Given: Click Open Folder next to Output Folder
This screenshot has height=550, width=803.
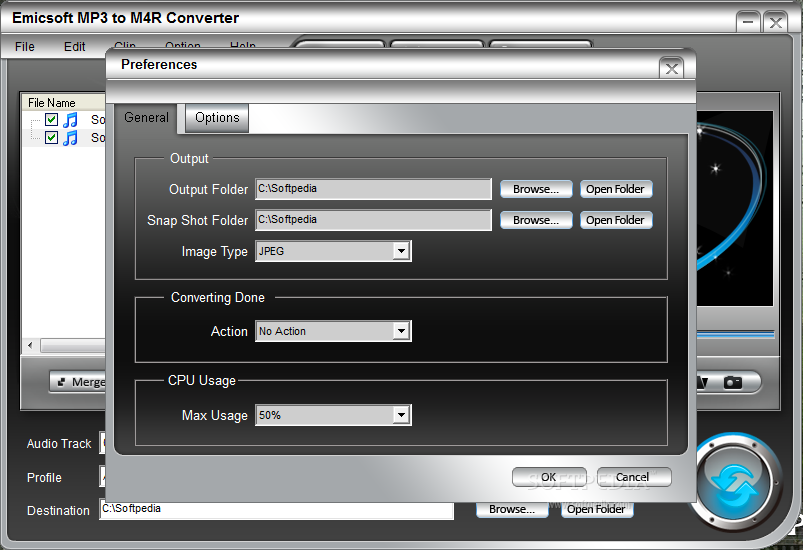Looking at the screenshot, I should [616, 189].
